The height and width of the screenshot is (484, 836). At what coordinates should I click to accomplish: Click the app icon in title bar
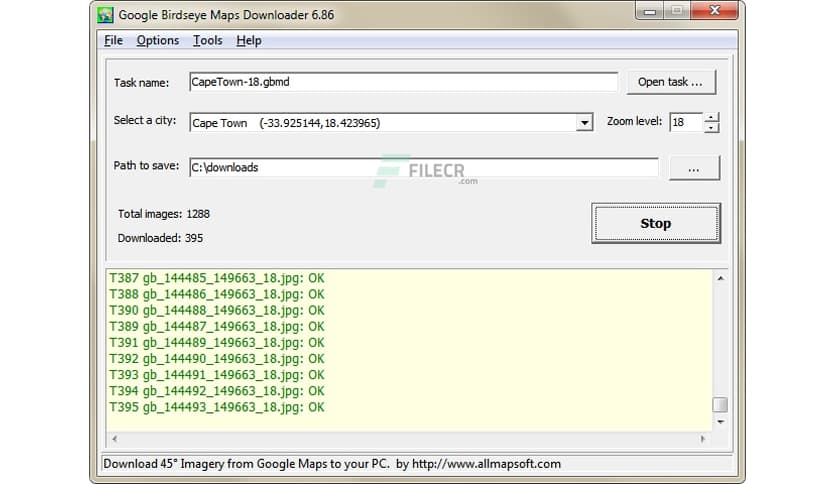[106, 15]
